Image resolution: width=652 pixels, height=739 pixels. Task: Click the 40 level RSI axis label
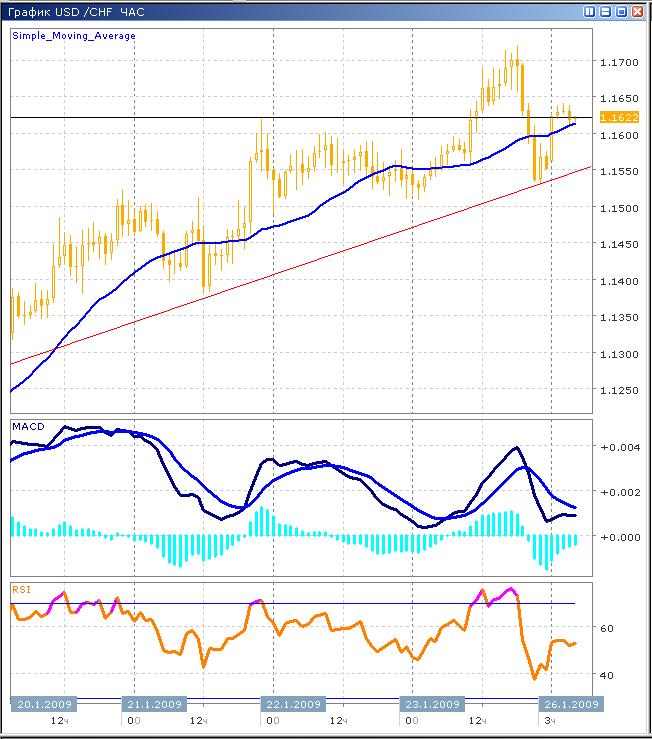[x=606, y=675]
